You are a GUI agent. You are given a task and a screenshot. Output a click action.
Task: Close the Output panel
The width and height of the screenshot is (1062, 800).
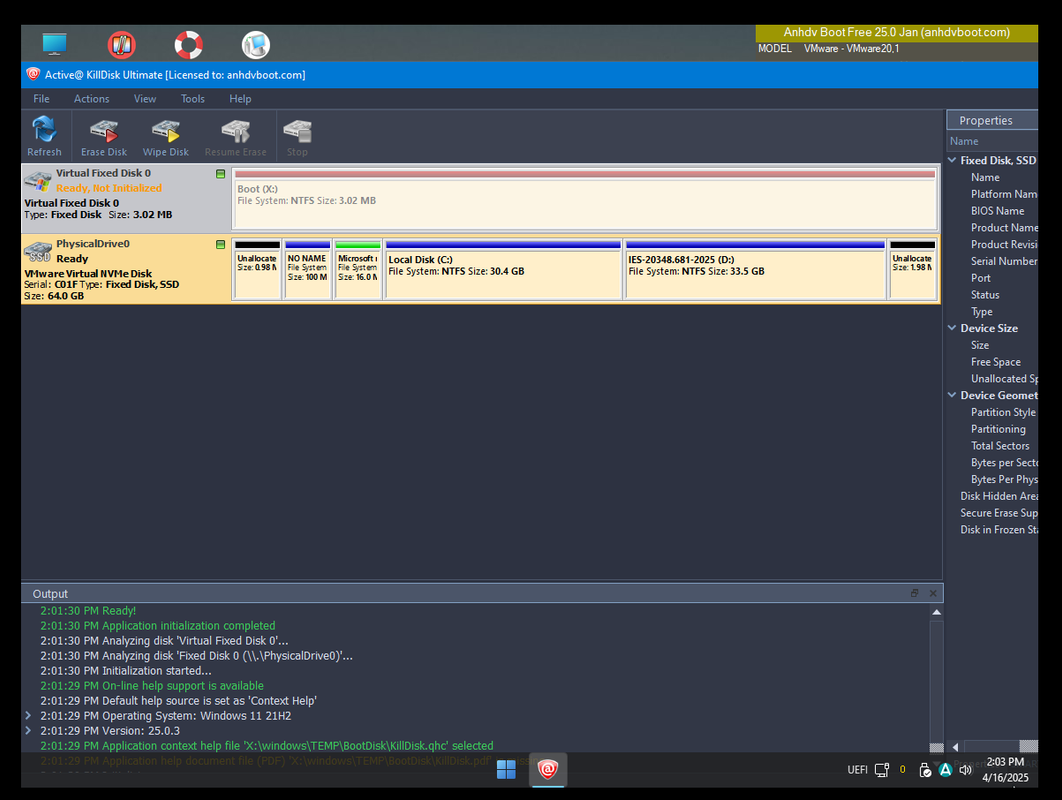click(x=933, y=593)
